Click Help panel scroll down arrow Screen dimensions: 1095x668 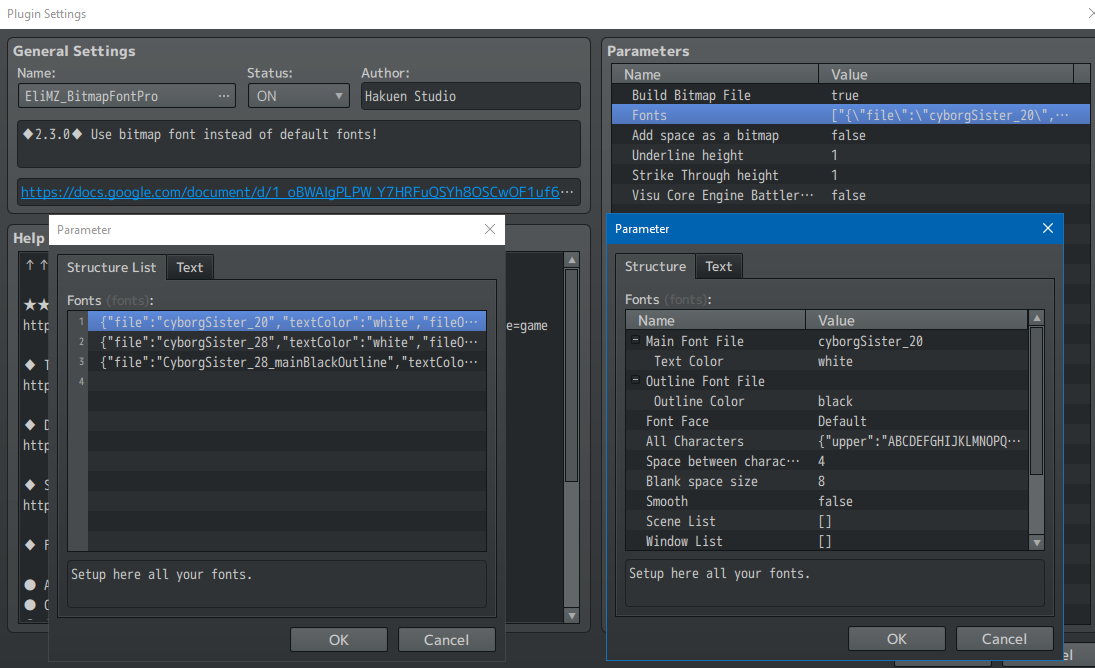[572, 616]
